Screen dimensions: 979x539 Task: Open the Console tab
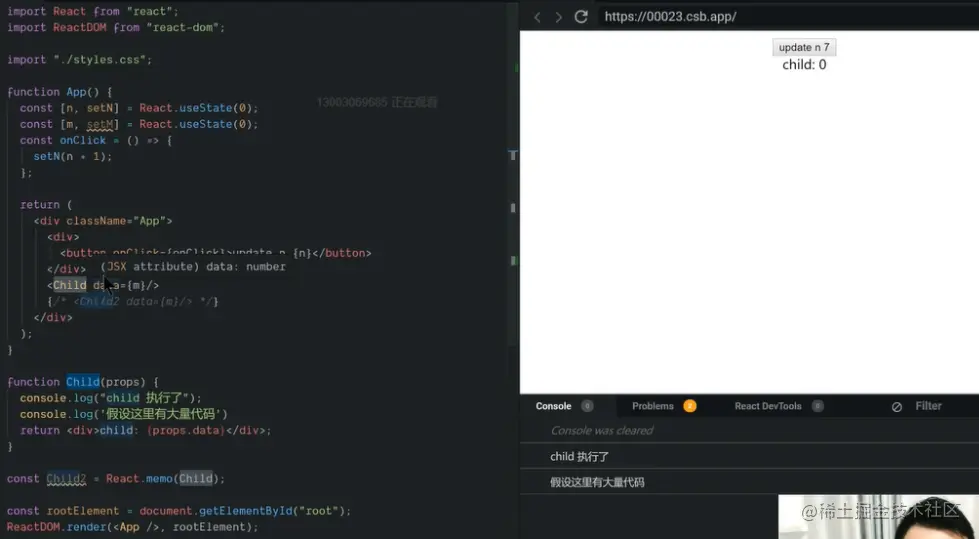(x=553, y=406)
